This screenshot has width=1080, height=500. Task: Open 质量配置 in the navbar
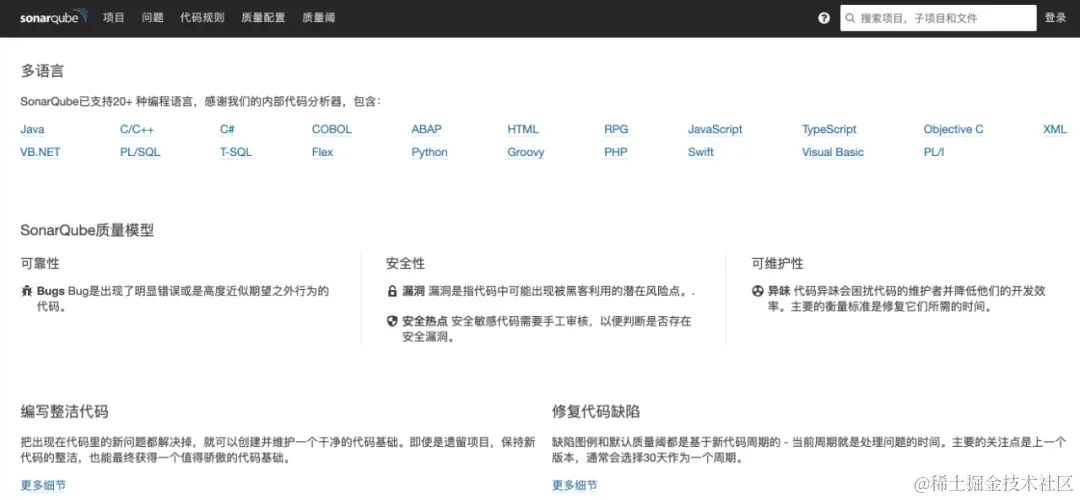pos(262,18)
